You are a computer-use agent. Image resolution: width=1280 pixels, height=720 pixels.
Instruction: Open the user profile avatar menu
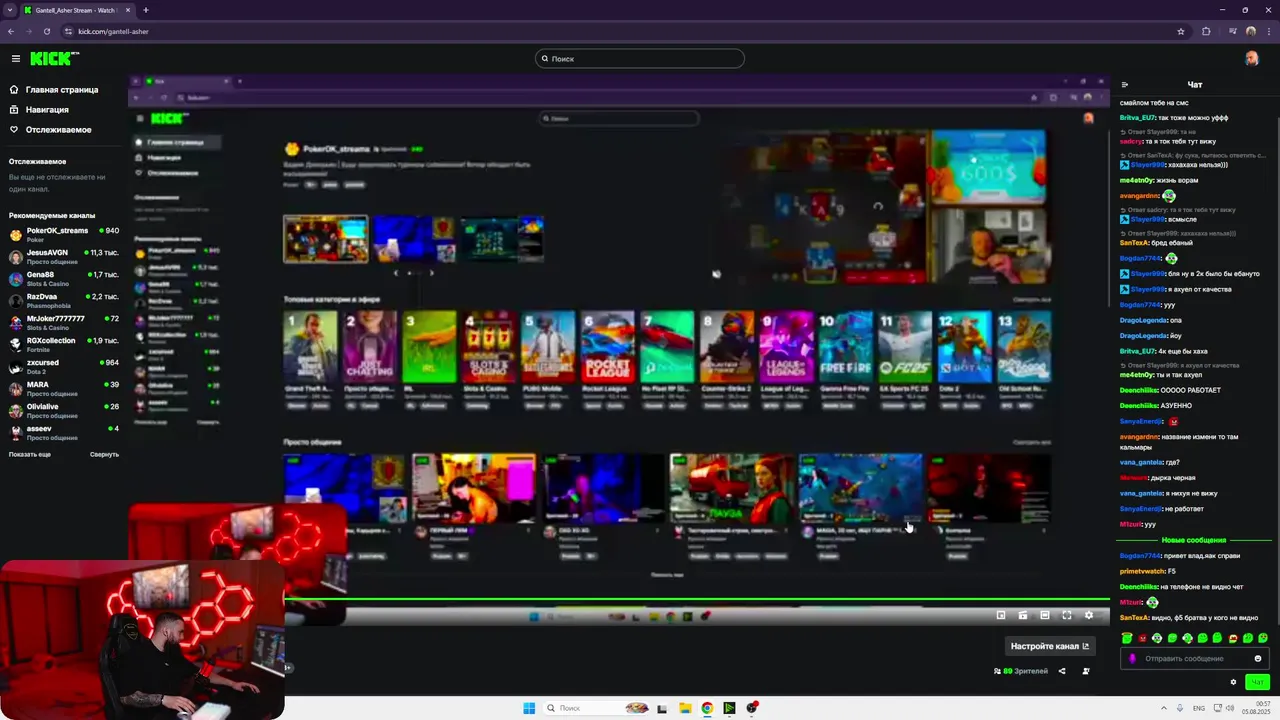pos(1251,59)
